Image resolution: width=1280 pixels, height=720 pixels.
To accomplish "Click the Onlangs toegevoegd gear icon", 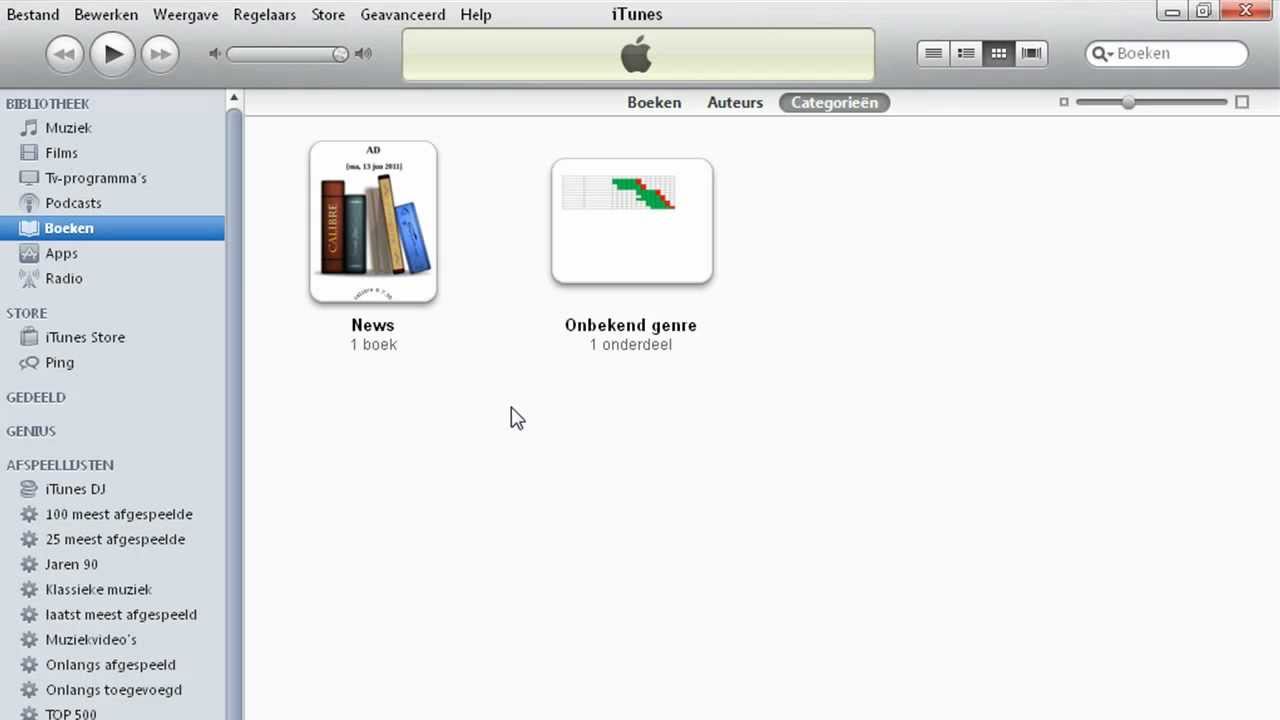I will coord(29,690).
